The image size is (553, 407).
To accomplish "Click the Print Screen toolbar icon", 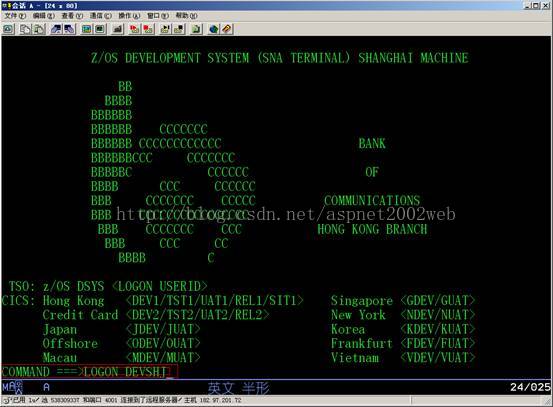I will (x=8, y=29).
